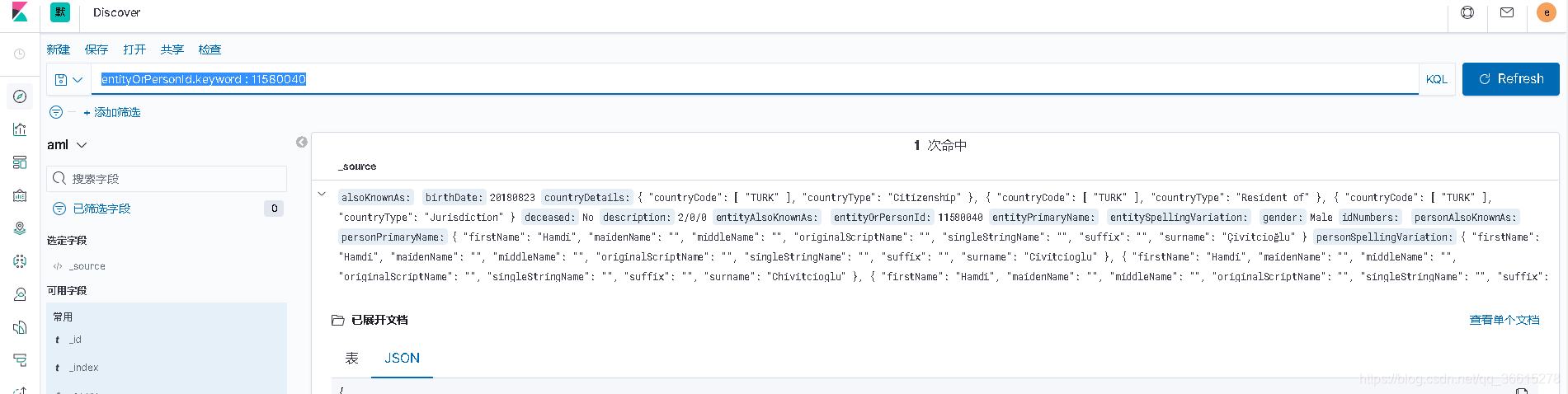Click personPrimaryName: field label
Screen dimensions: 1568x394
[393, 237]
